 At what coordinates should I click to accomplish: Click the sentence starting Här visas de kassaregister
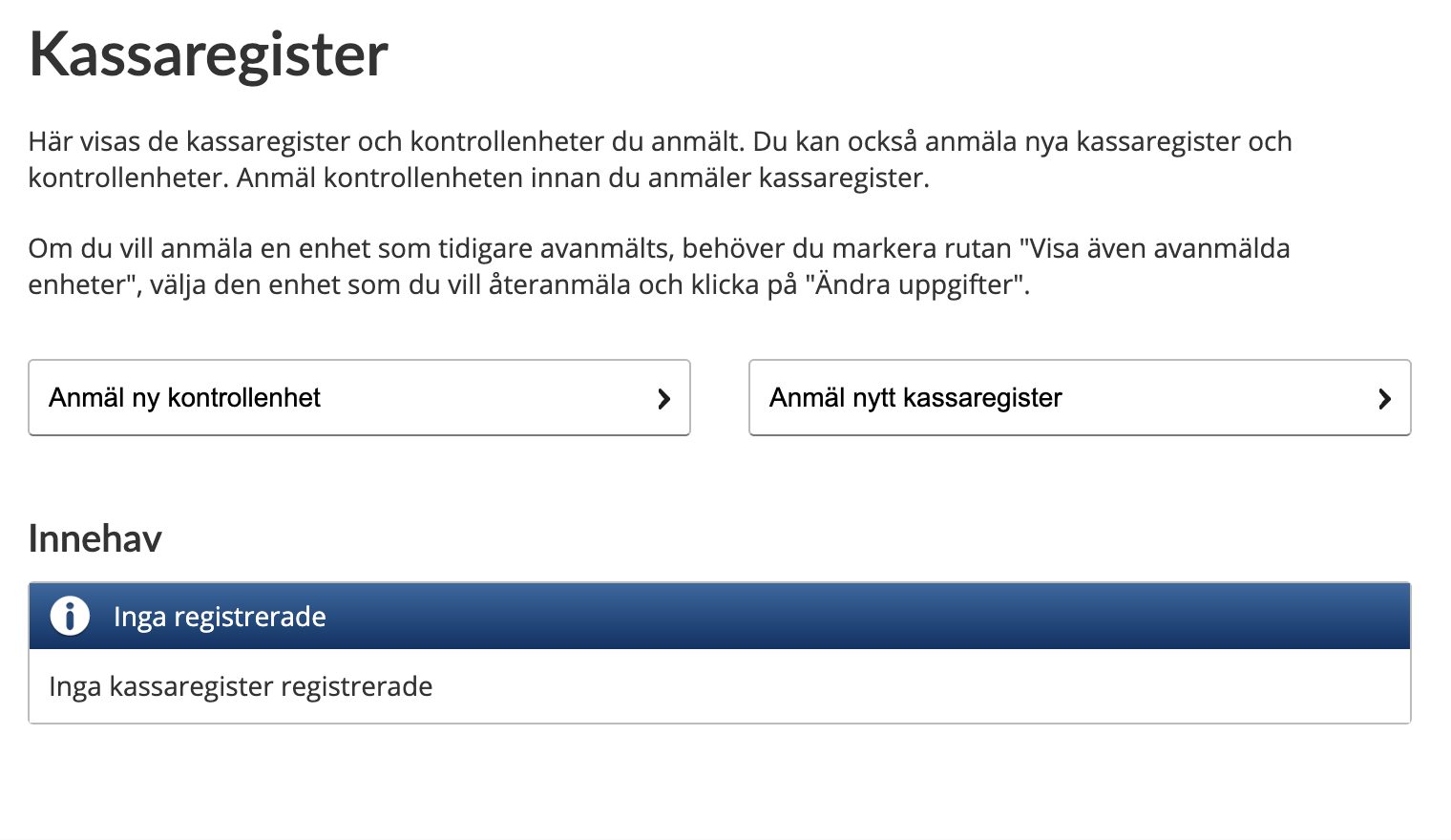click(386, 141)
